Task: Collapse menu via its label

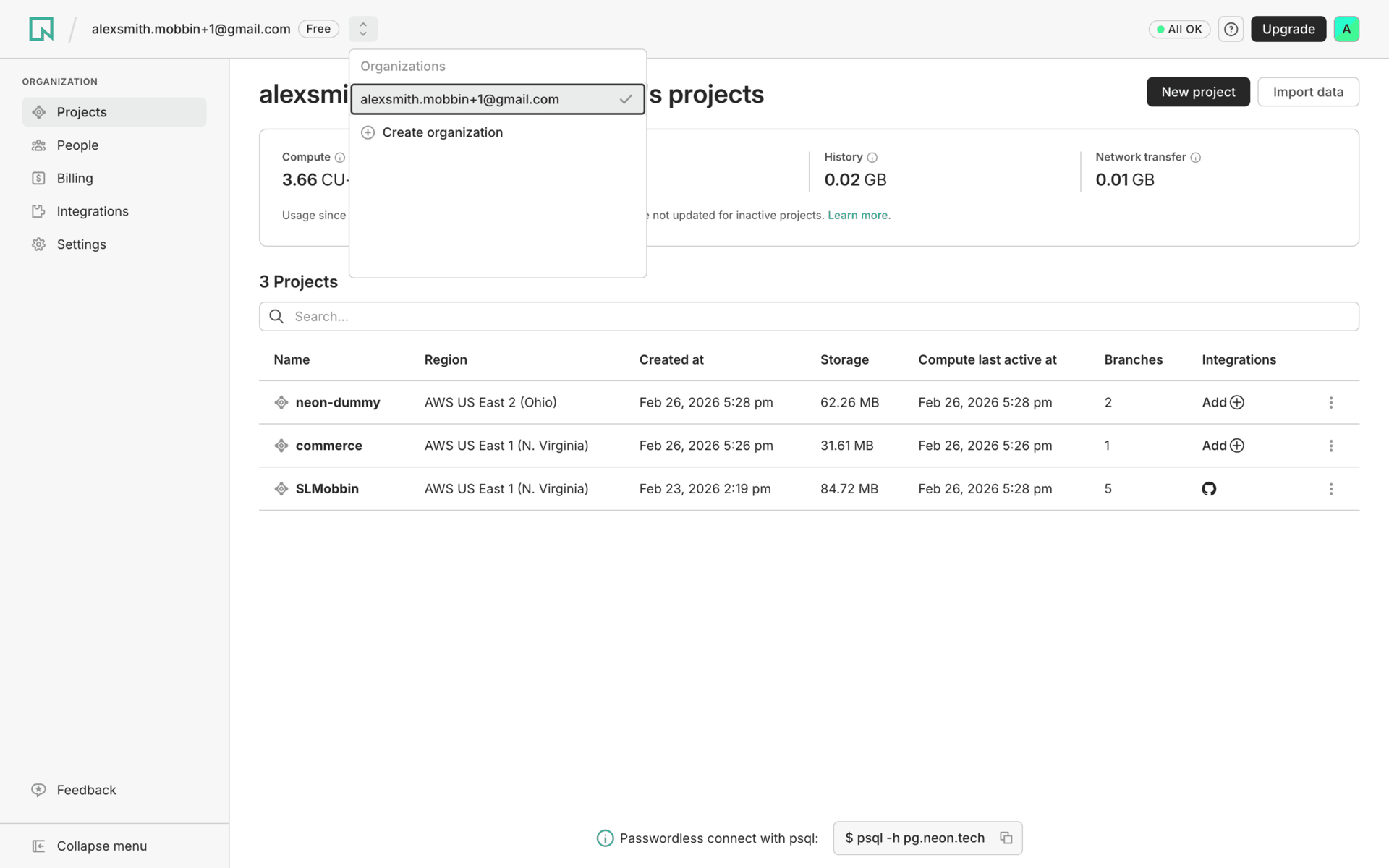Action: [102, 846]
